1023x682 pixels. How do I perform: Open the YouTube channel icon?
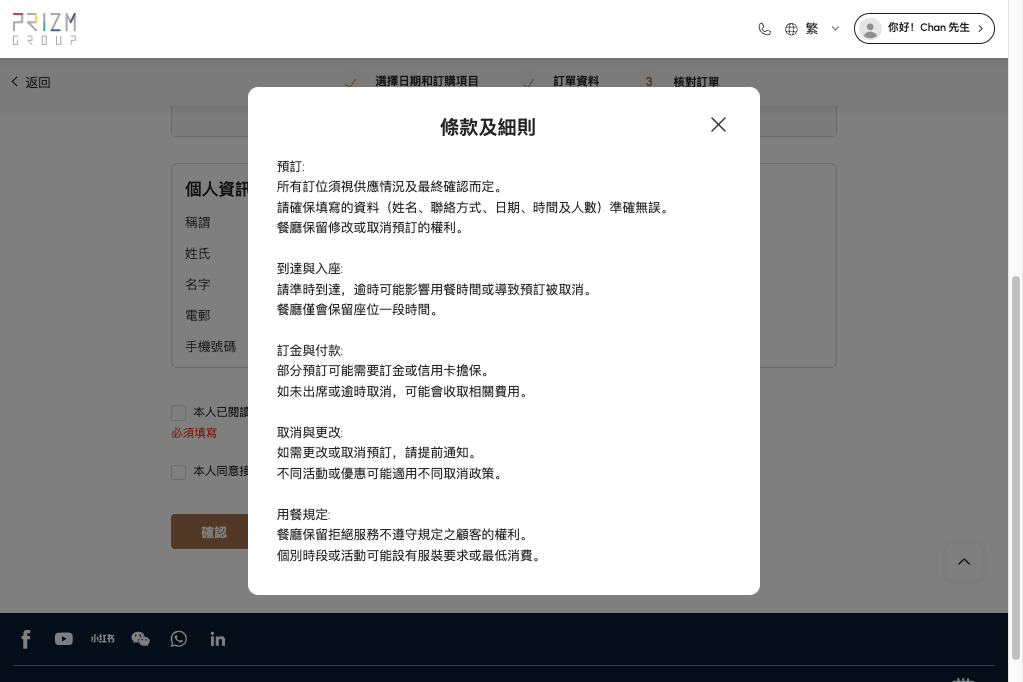click(x=63, y=639)
